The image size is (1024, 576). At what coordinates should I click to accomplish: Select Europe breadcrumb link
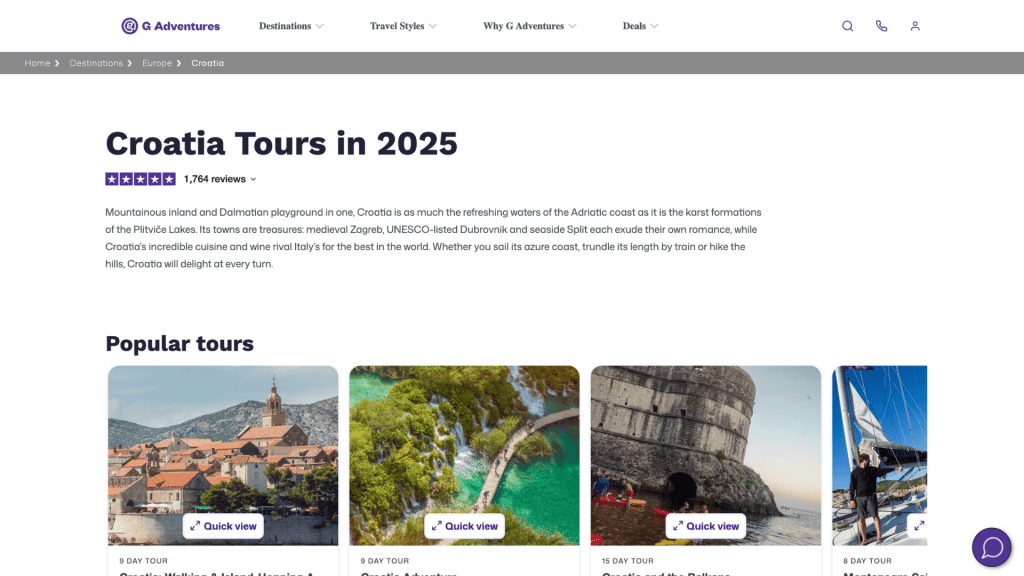coord(157,63)
